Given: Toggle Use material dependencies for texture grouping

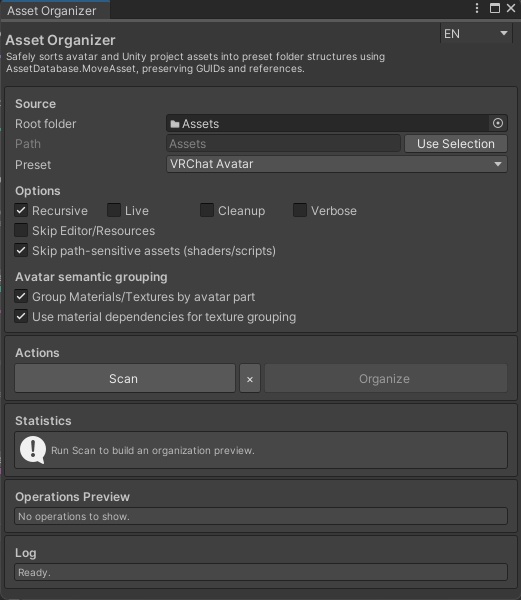Looking at the screenshot, I should coord(21,316).
